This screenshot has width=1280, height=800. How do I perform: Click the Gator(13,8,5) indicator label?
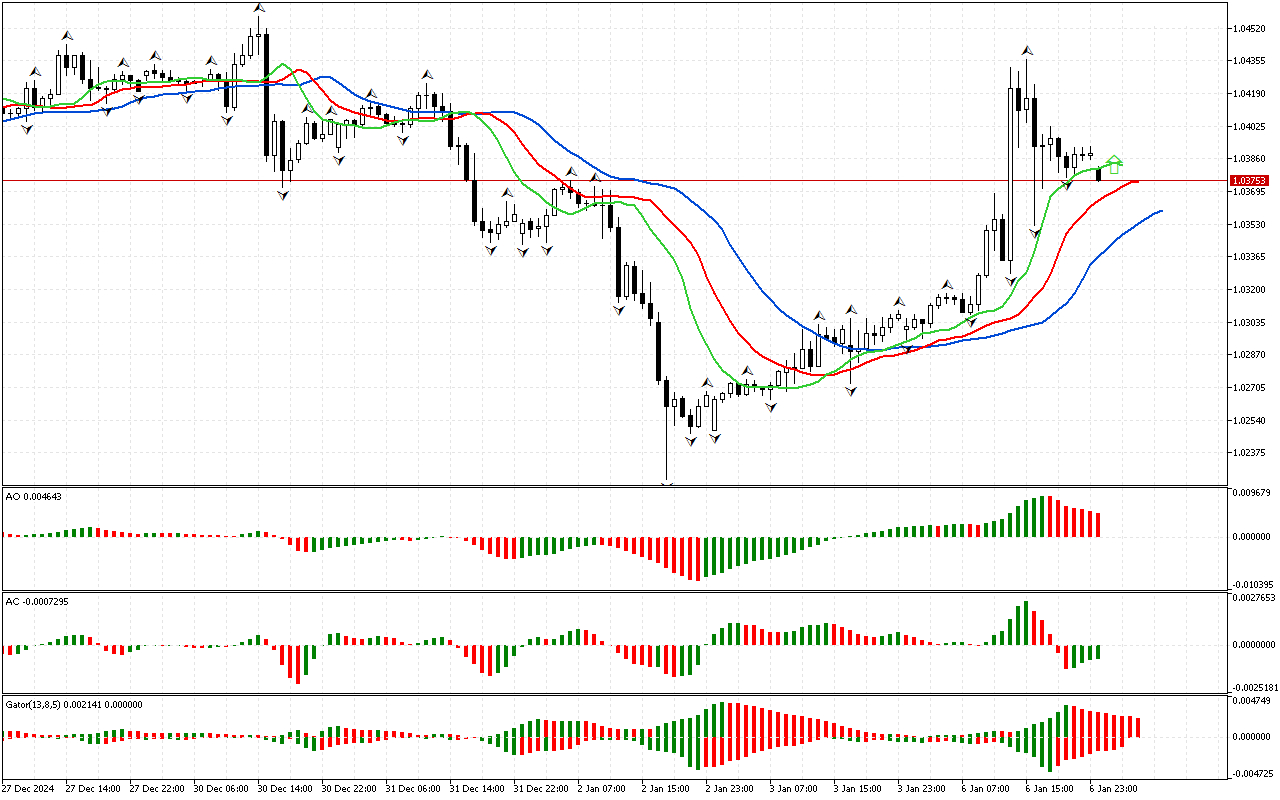coord(74,704)
